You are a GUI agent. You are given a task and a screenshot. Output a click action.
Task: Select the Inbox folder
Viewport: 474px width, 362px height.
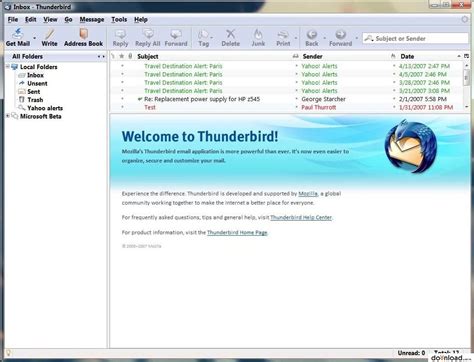pos(35,75)
